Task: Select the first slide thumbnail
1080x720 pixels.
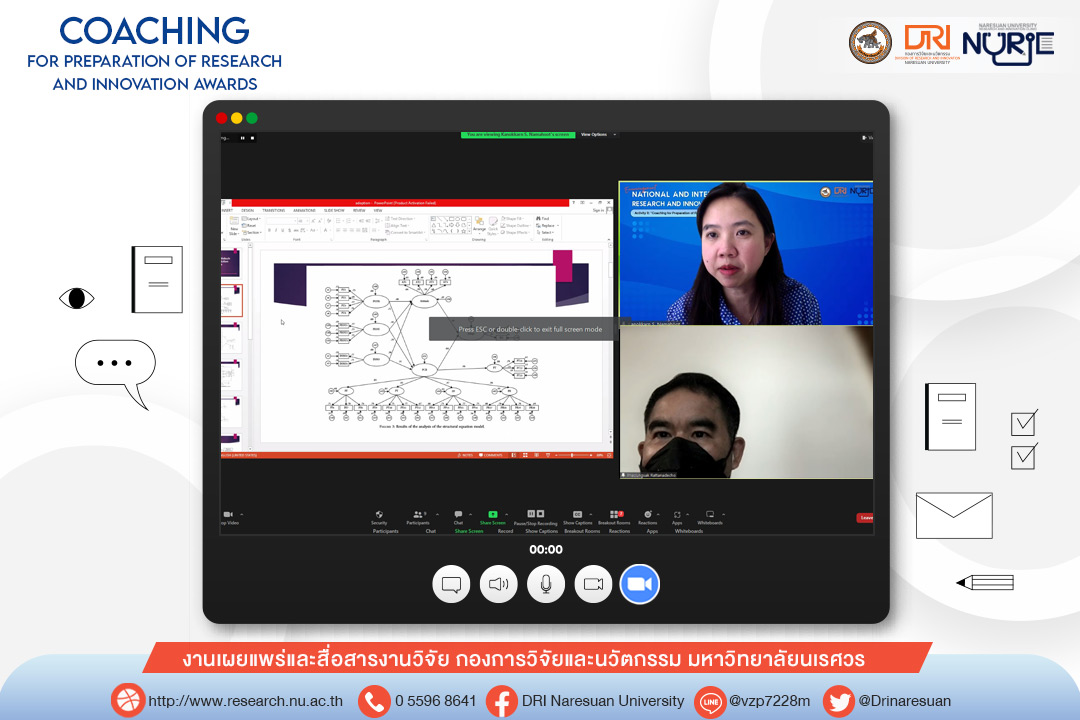Action: coord(230,263)
